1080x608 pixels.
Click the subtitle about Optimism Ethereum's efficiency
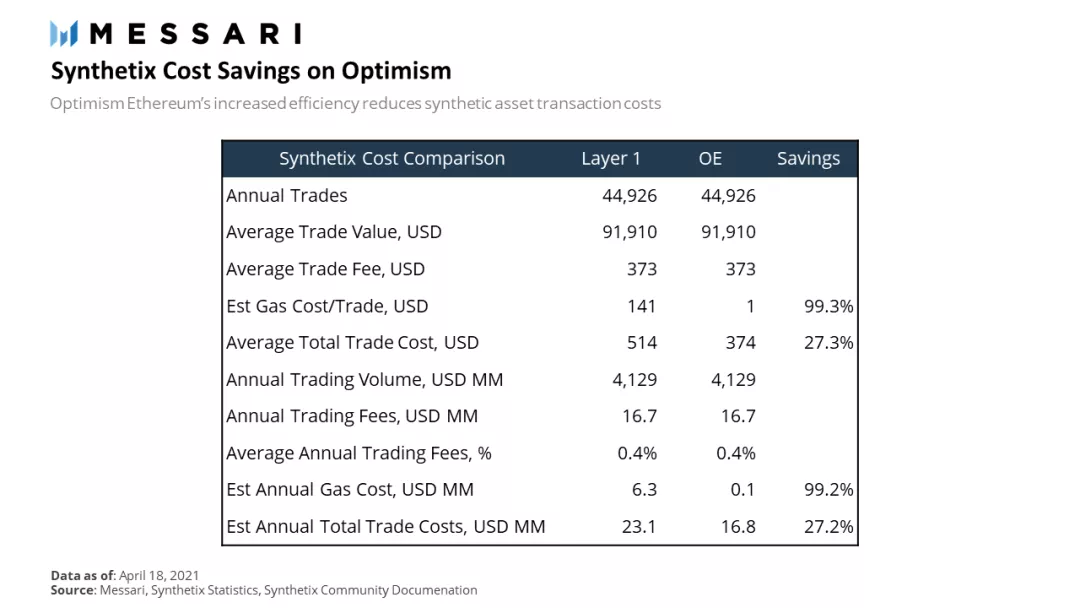coord(355,104)
